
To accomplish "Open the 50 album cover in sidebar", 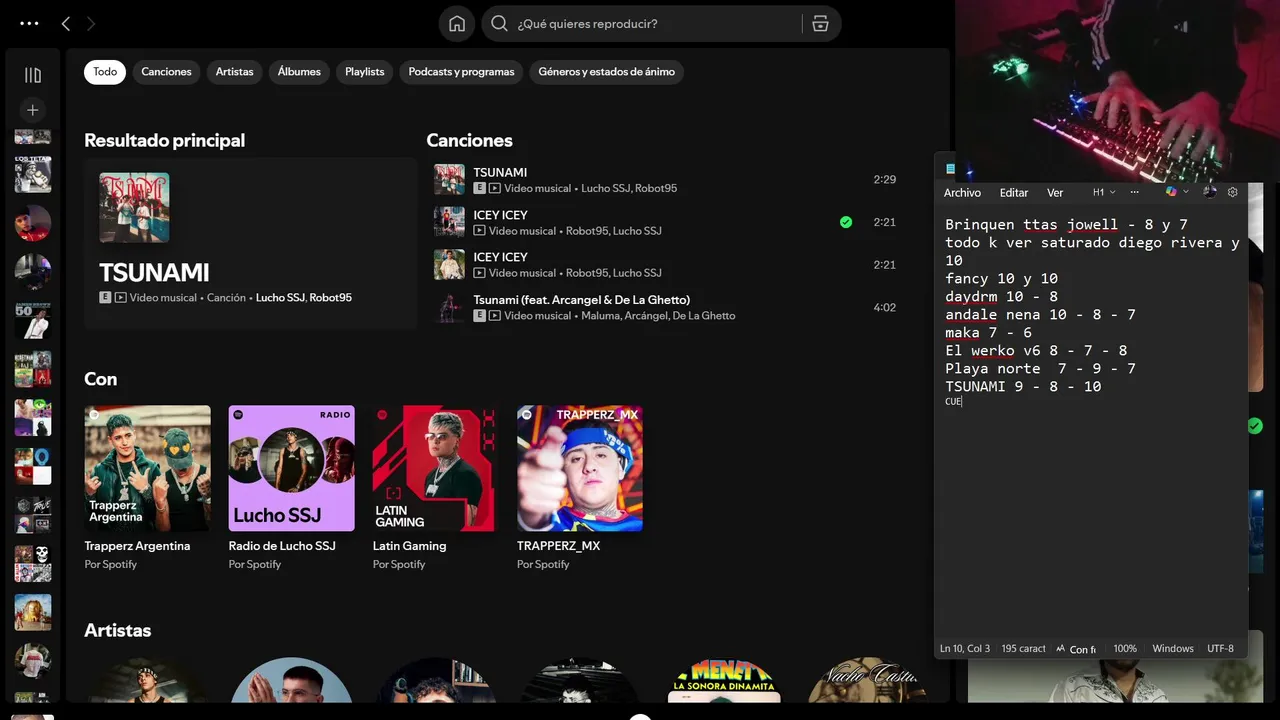I will tap(33, 320).
